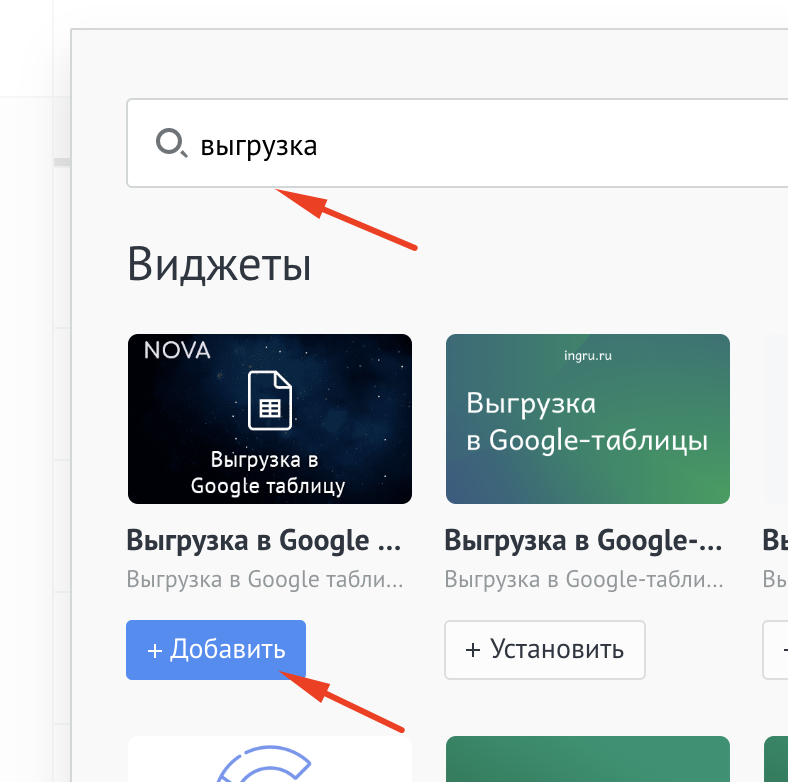Viewport: 788px width, 782px height.
Task: Open the first "Выгрузка в Google ..." widget title
Action: coord(264,541)
